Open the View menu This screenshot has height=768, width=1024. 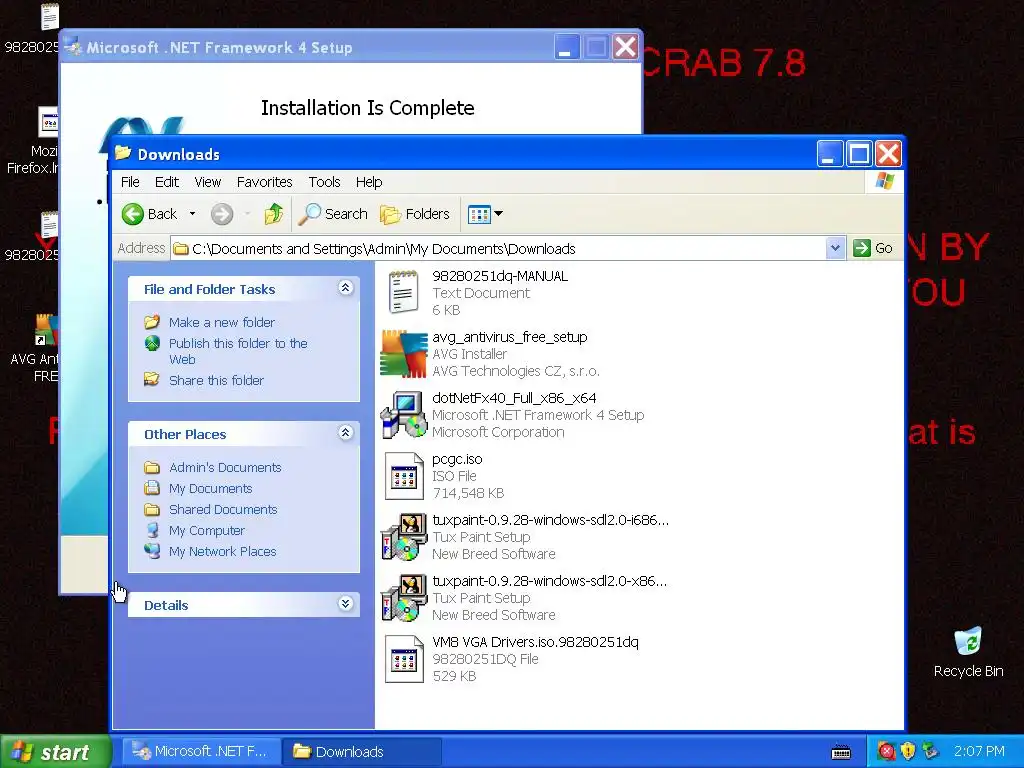pos(208,182)
